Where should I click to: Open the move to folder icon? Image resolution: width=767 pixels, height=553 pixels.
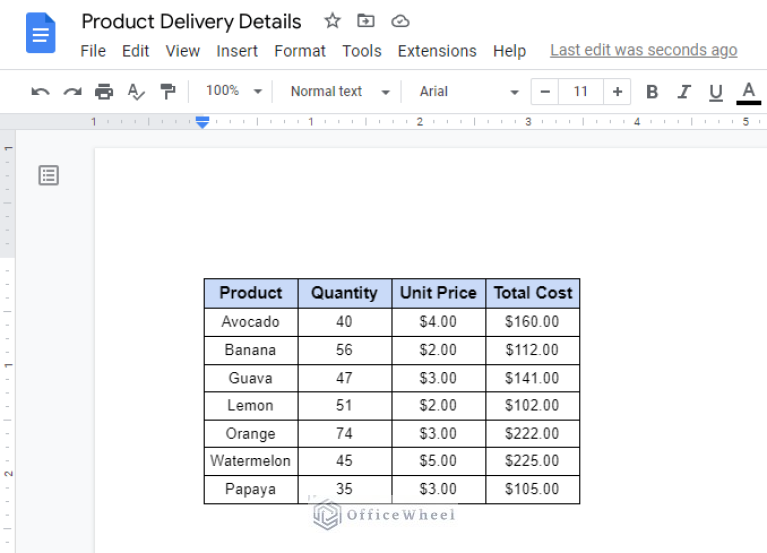(x=366, y=21)
